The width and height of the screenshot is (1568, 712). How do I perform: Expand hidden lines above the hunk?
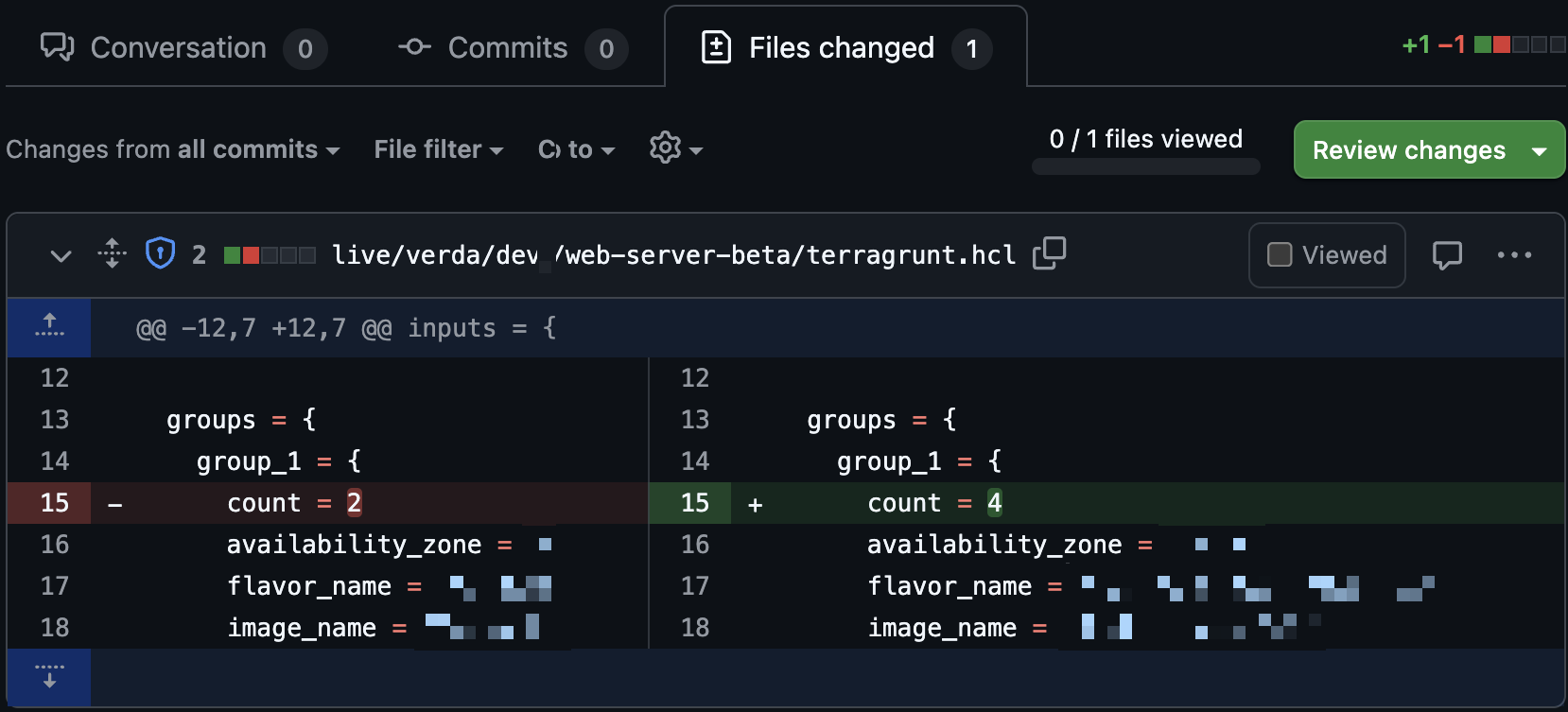coord(49,327)
